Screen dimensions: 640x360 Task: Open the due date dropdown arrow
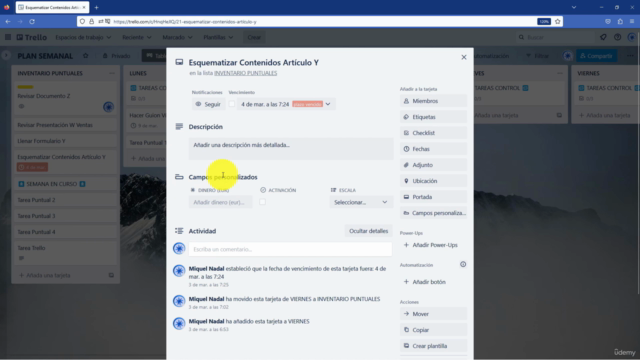point(328,104)
